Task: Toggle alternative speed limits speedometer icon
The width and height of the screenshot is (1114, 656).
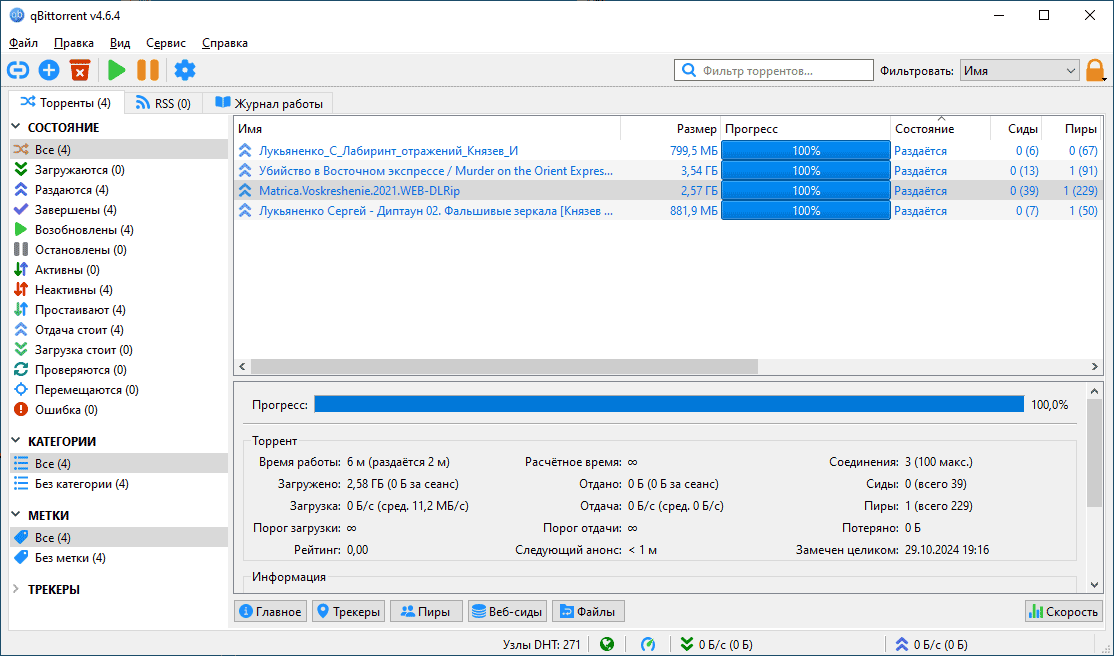Action: (x=648, y=644)
